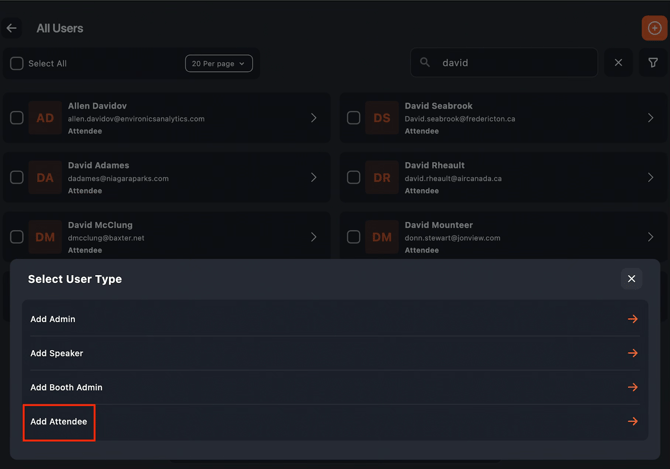Click the orange add user plus icon
The height and width of the screenshot is (469, 670).
(654, 28)
